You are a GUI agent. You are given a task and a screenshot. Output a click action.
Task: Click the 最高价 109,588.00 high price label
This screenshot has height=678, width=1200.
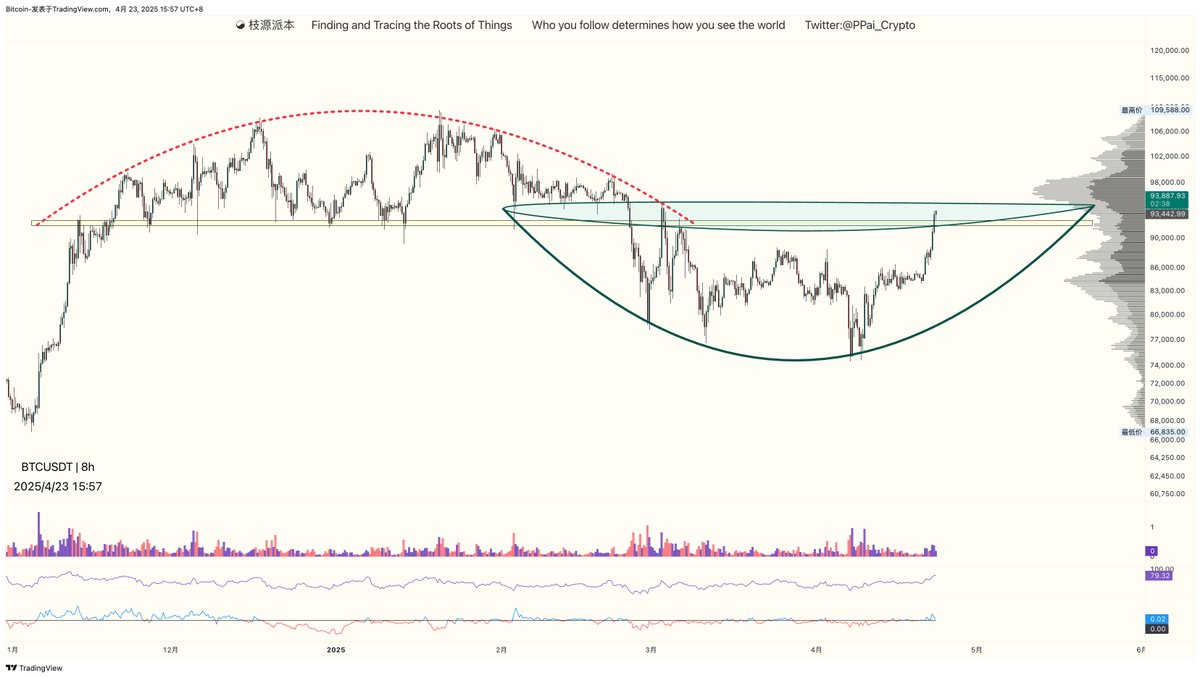click(x=1155, y=110)
